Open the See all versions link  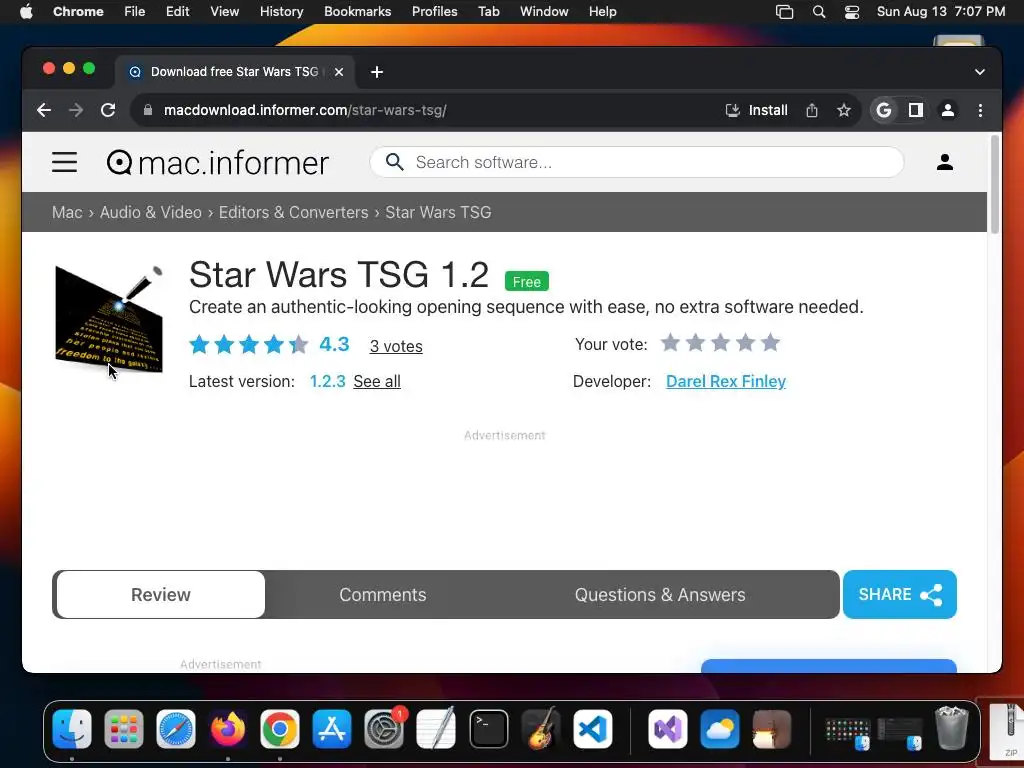(377, 381)
